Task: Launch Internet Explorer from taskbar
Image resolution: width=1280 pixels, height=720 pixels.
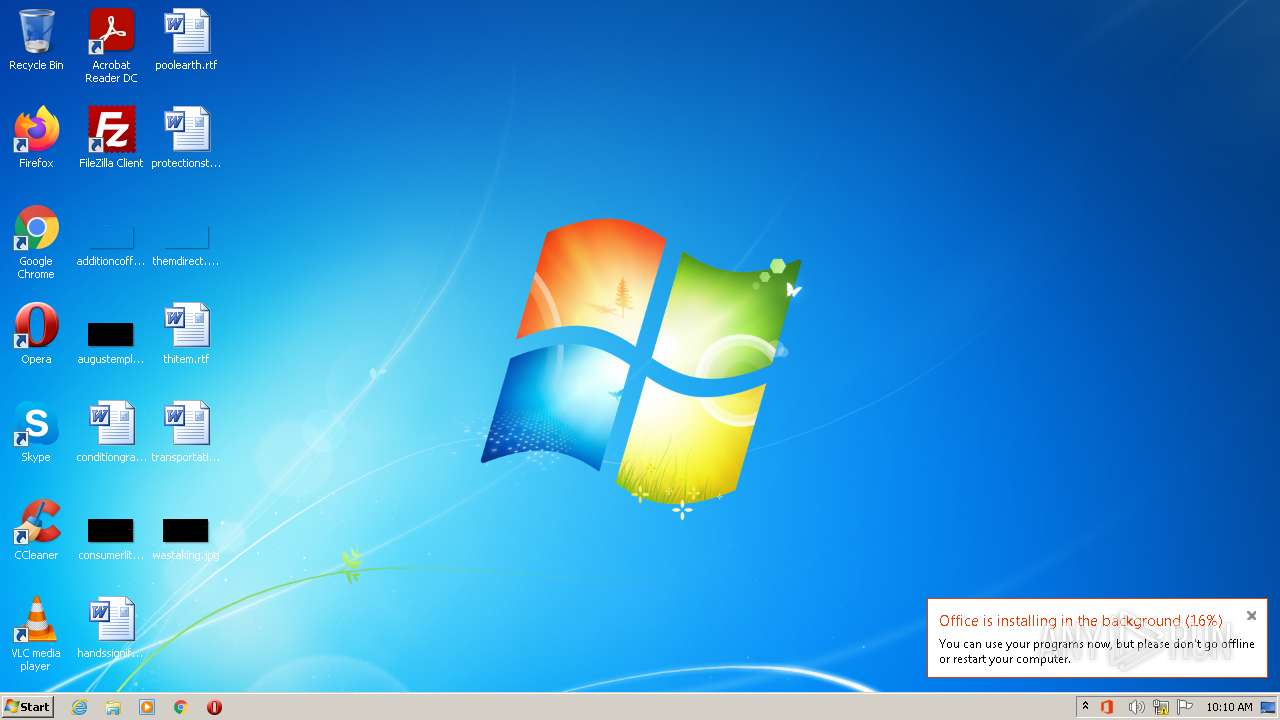Action: pos(79,707)
